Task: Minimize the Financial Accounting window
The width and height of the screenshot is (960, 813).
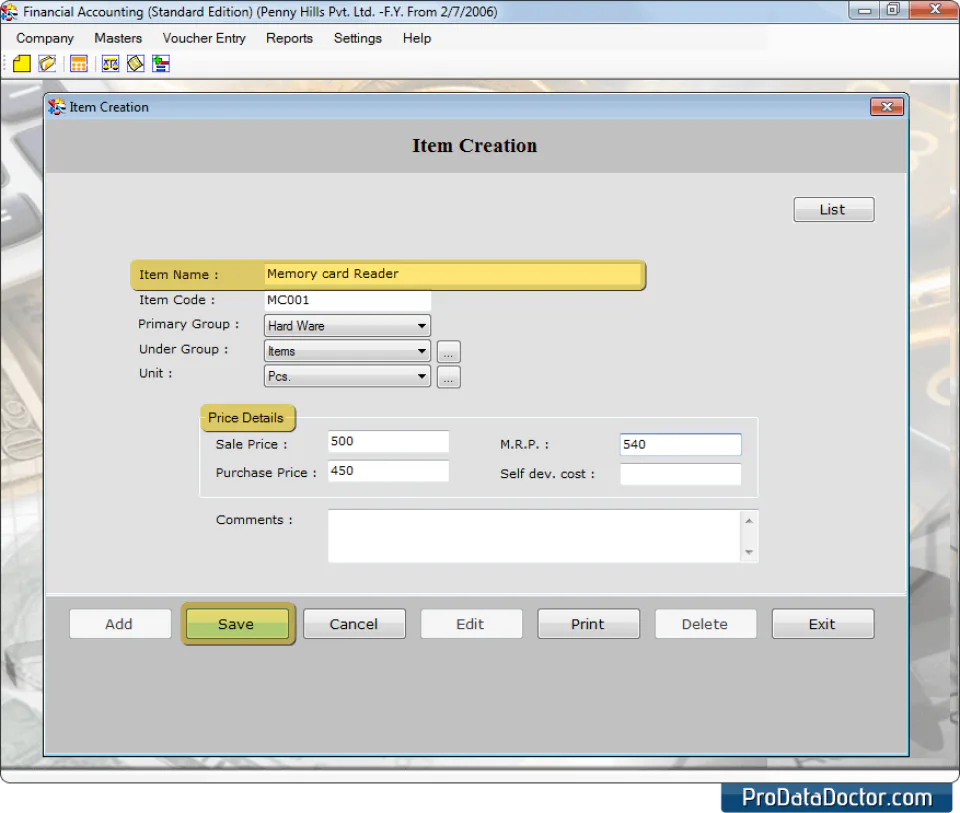Action: click(864, 10)
